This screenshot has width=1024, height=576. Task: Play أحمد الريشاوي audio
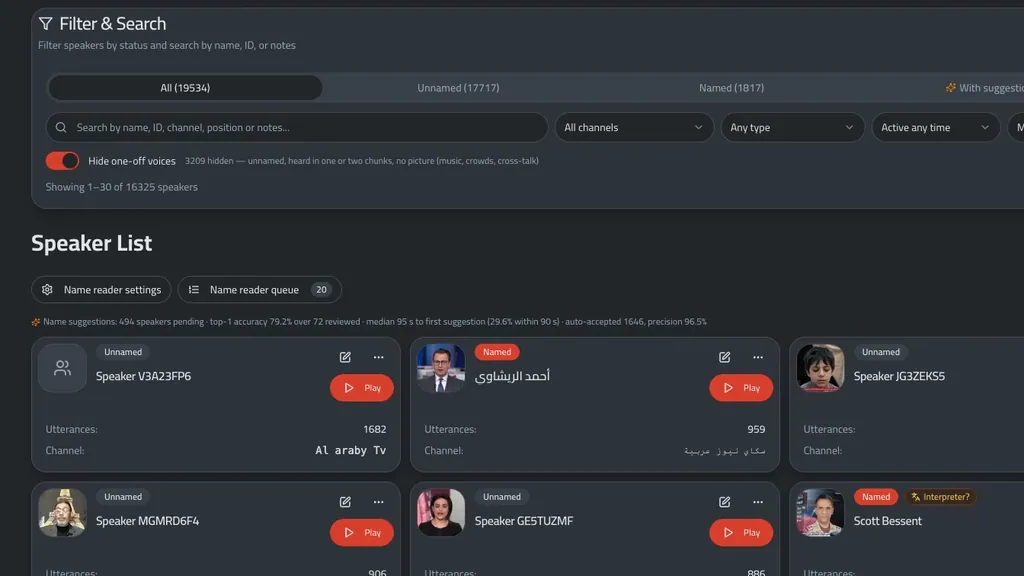click(741, 388)
